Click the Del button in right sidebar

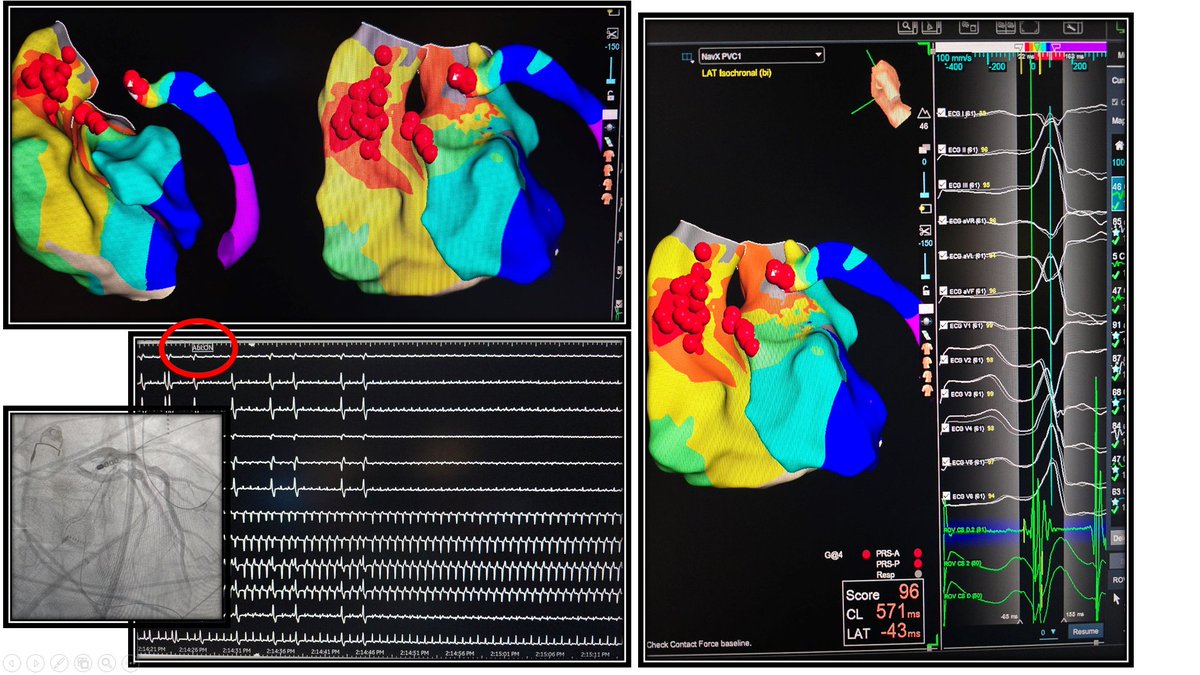click(x=1118, y=538)
